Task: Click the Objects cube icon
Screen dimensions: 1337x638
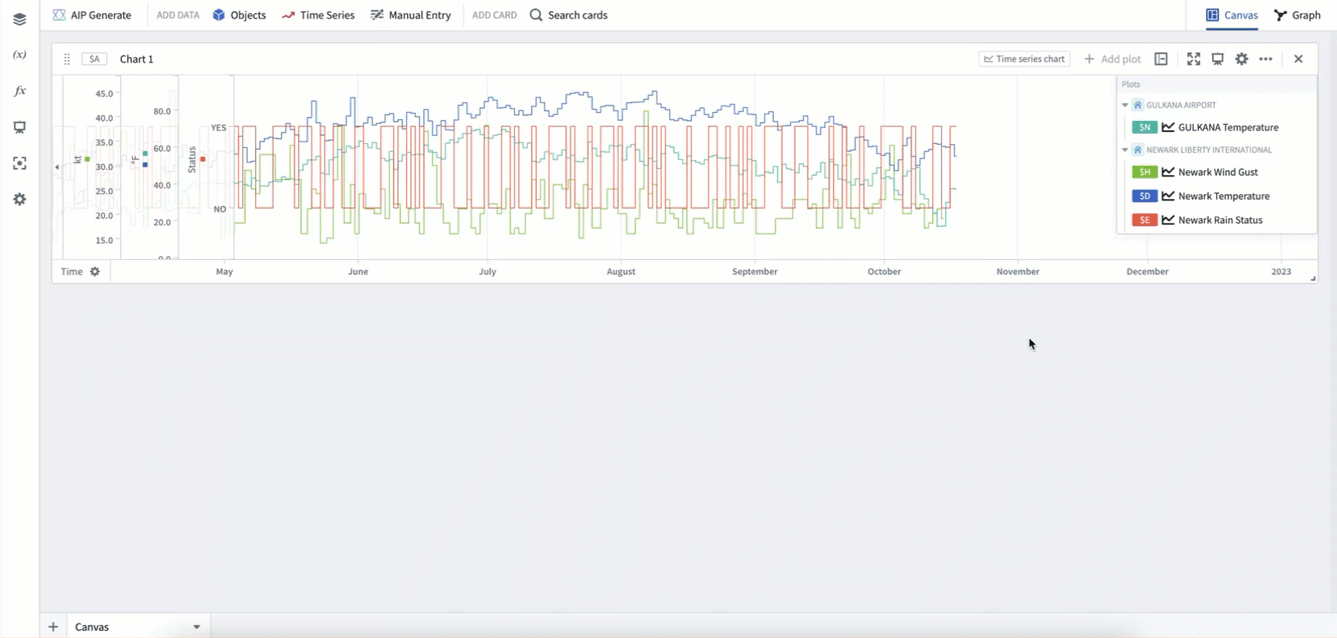Action: pos(218,15)
